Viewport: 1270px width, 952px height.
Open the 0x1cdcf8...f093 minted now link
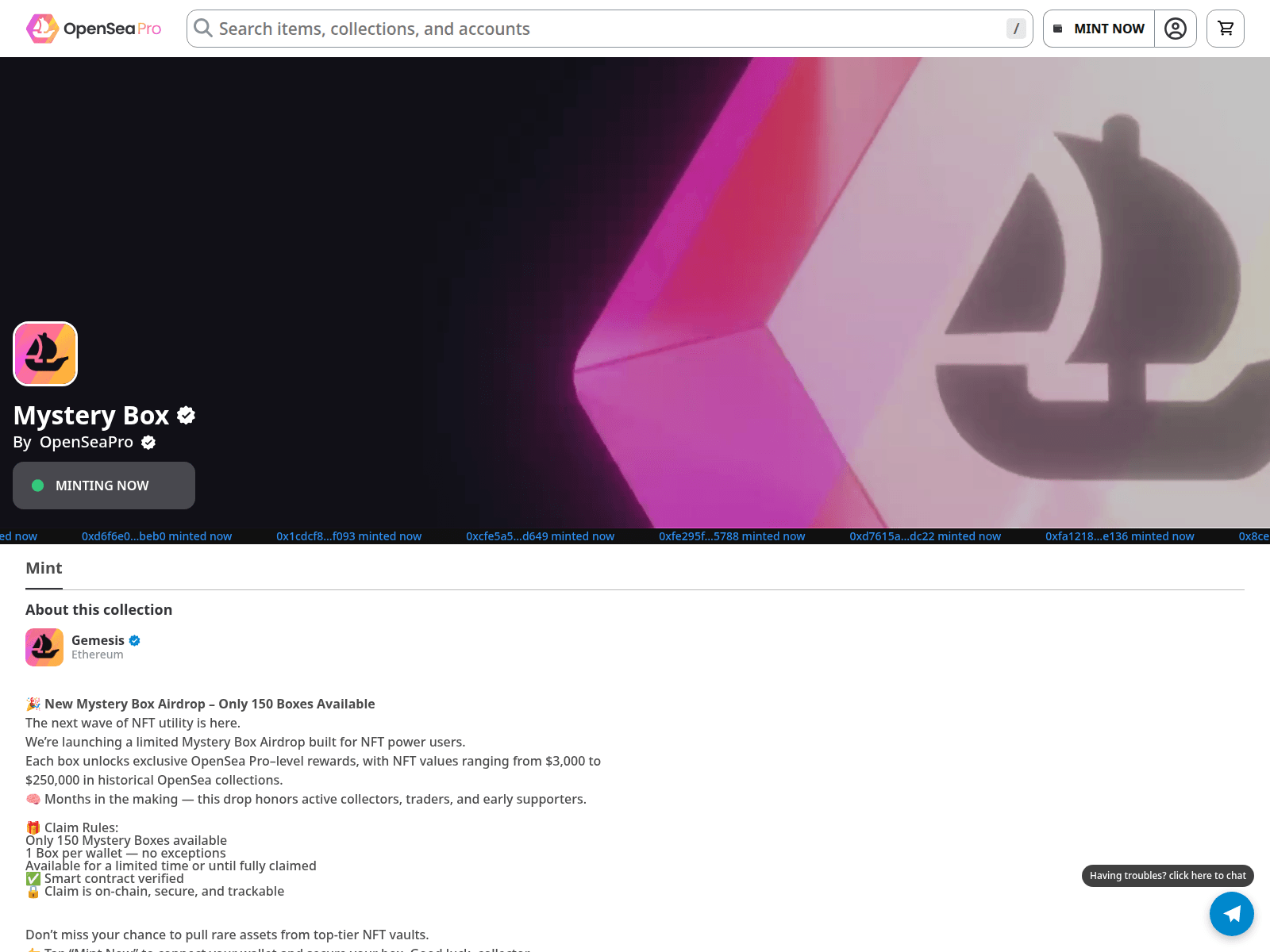[x=348, y=536]
